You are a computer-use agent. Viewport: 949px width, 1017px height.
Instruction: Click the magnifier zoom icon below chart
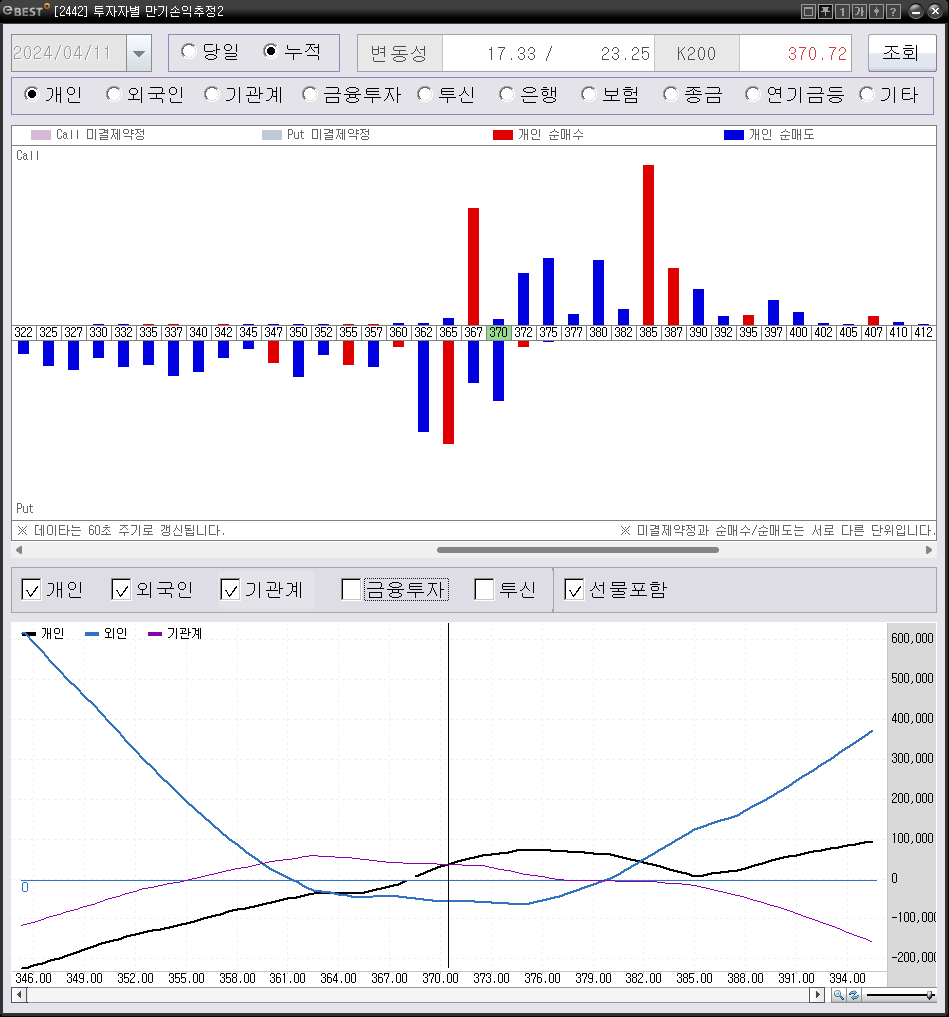point(838,994)
